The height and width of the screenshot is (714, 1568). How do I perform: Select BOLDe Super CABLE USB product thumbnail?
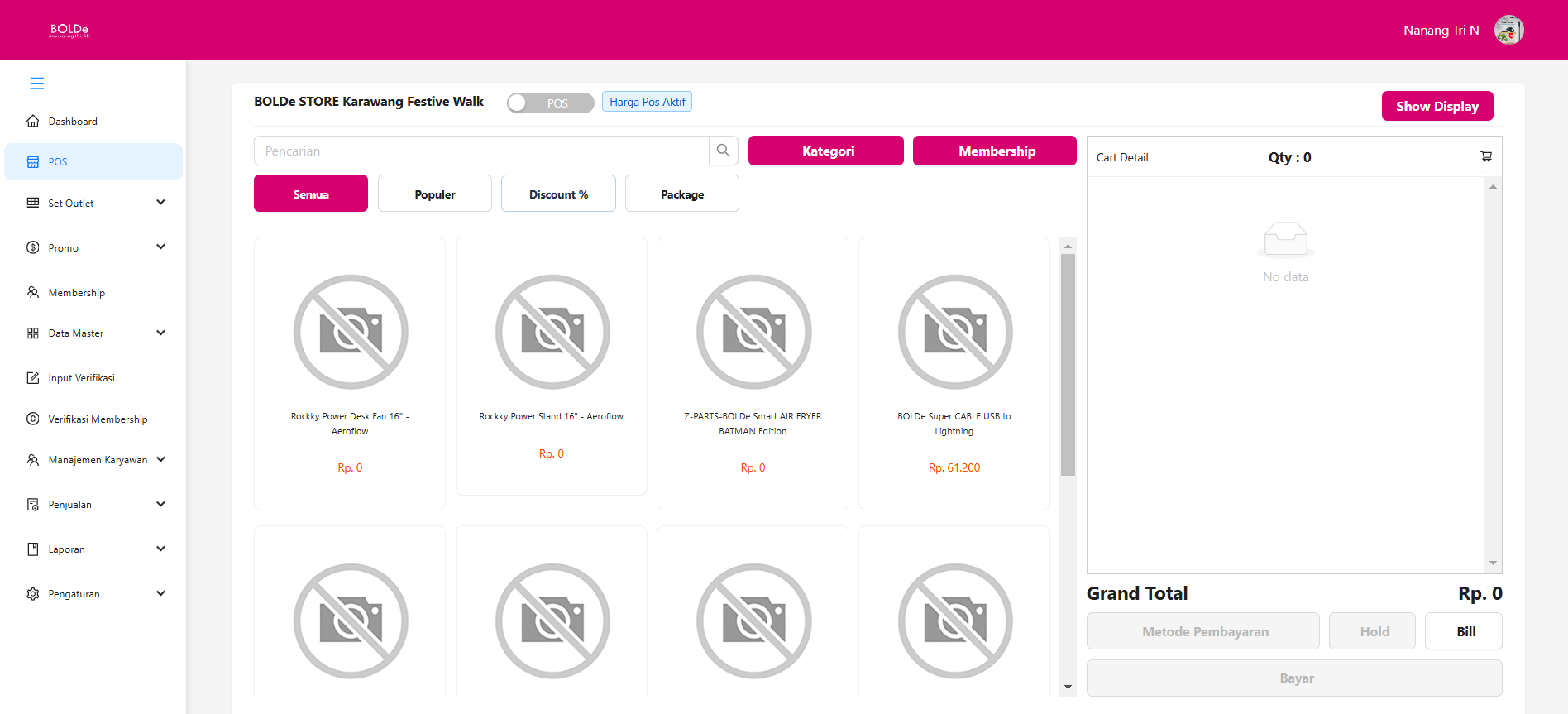(x=954, y=332)
